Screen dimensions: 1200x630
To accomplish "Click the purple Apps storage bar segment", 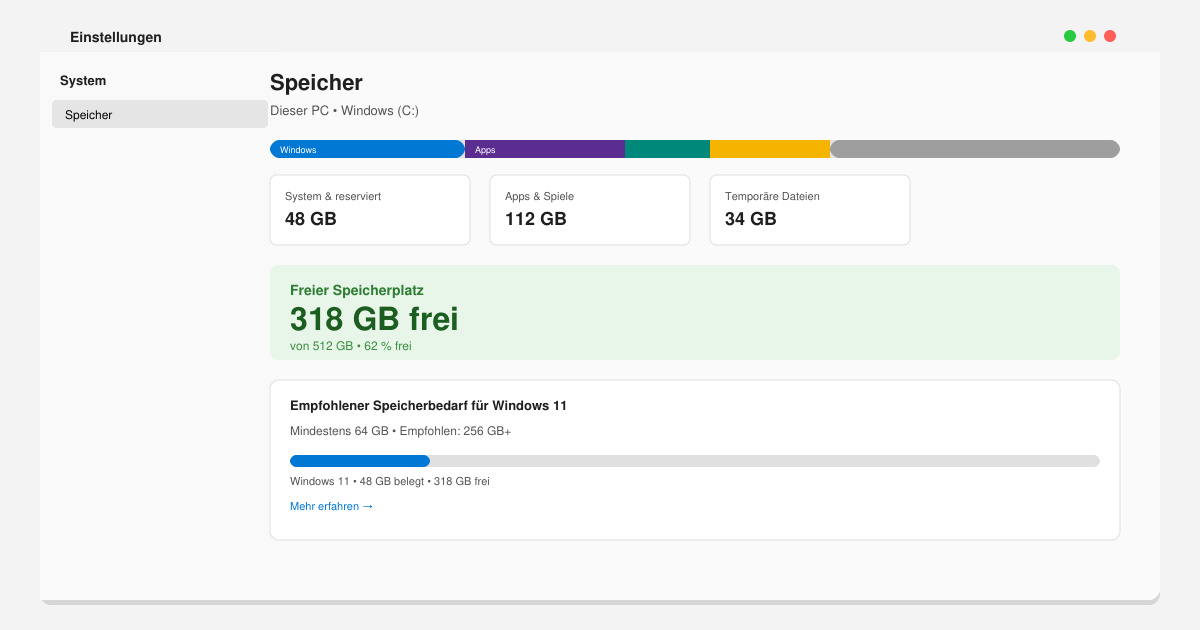I will click(545, 149).
